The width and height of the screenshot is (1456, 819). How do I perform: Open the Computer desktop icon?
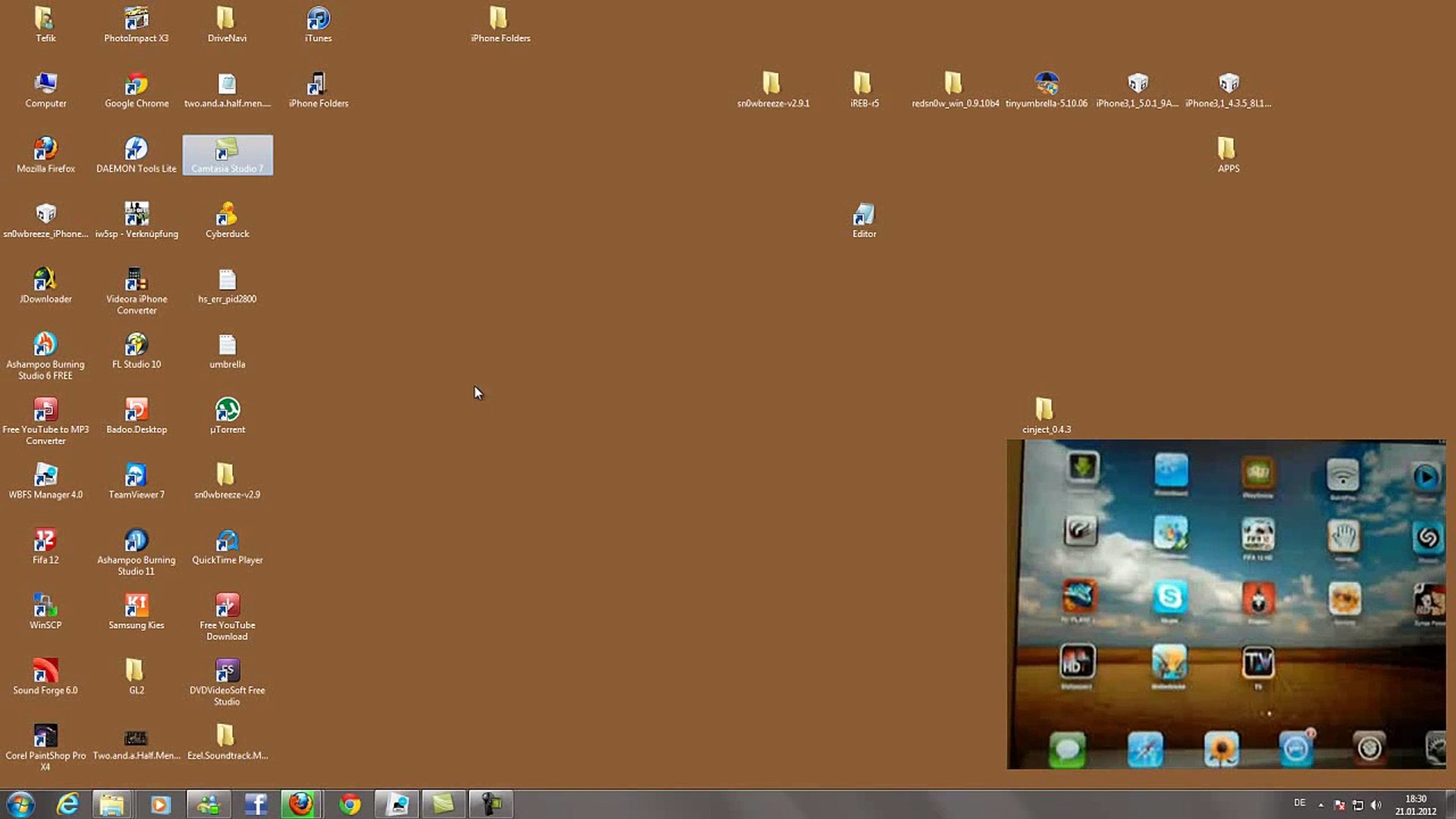click(45, 90)
